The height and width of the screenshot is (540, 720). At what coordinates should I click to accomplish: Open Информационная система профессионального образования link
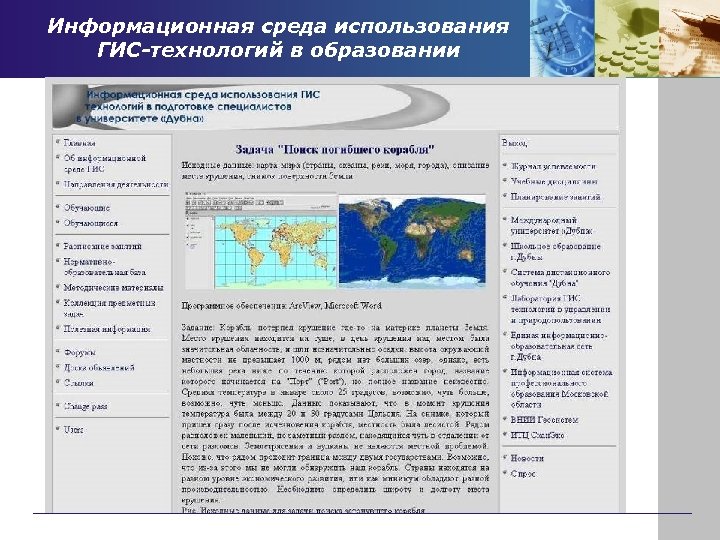[x=562, y=388]
